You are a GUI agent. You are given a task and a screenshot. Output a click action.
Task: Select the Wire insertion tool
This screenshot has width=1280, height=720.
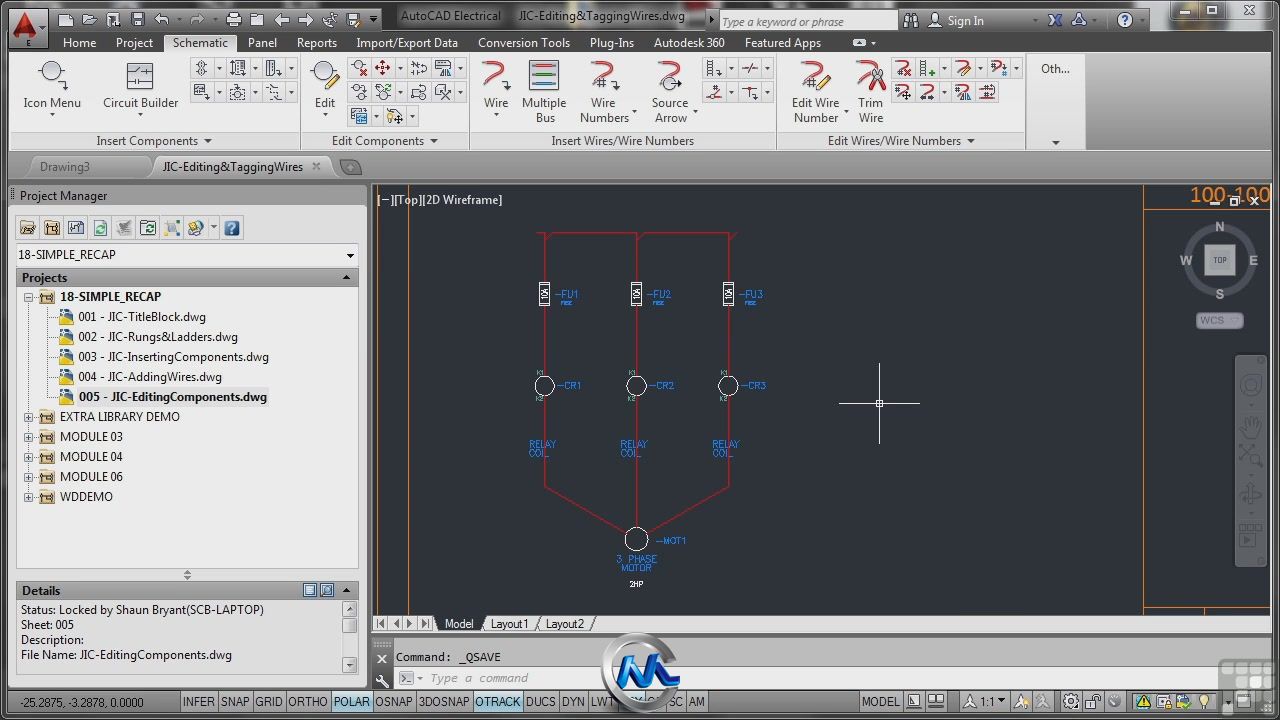pos(496,87)
